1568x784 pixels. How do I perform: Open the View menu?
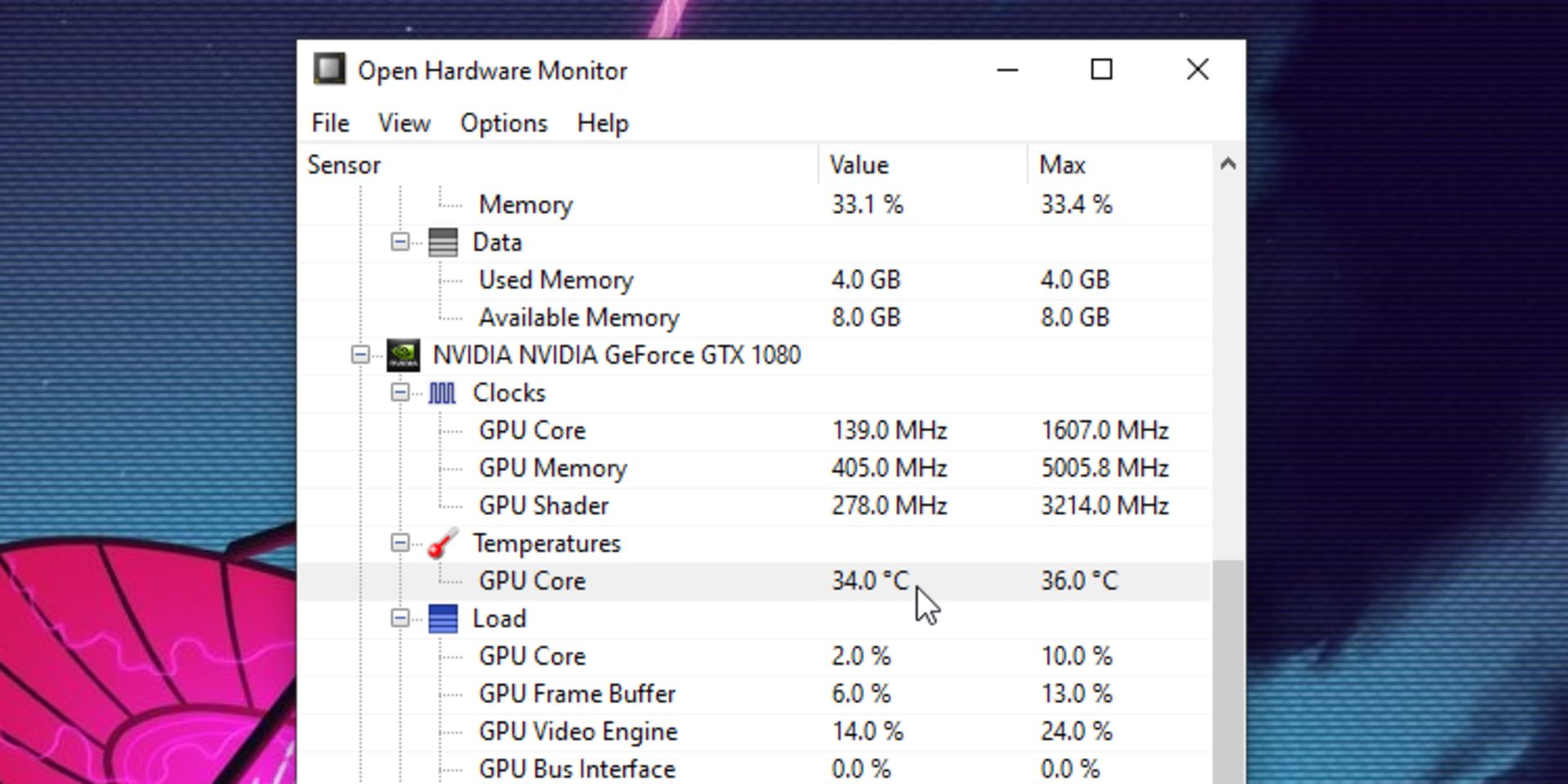pos(403,123)
